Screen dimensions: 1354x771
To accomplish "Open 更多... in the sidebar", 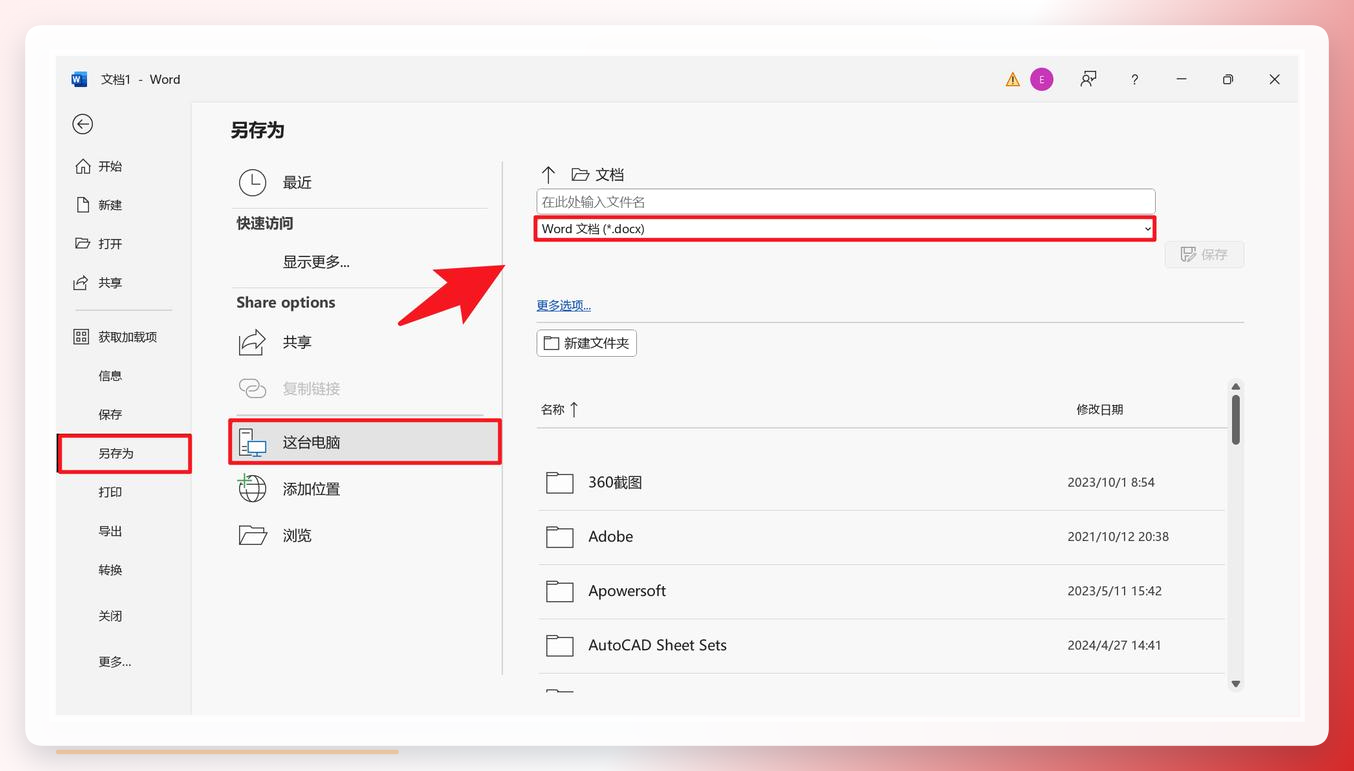I will click(115, 662).
